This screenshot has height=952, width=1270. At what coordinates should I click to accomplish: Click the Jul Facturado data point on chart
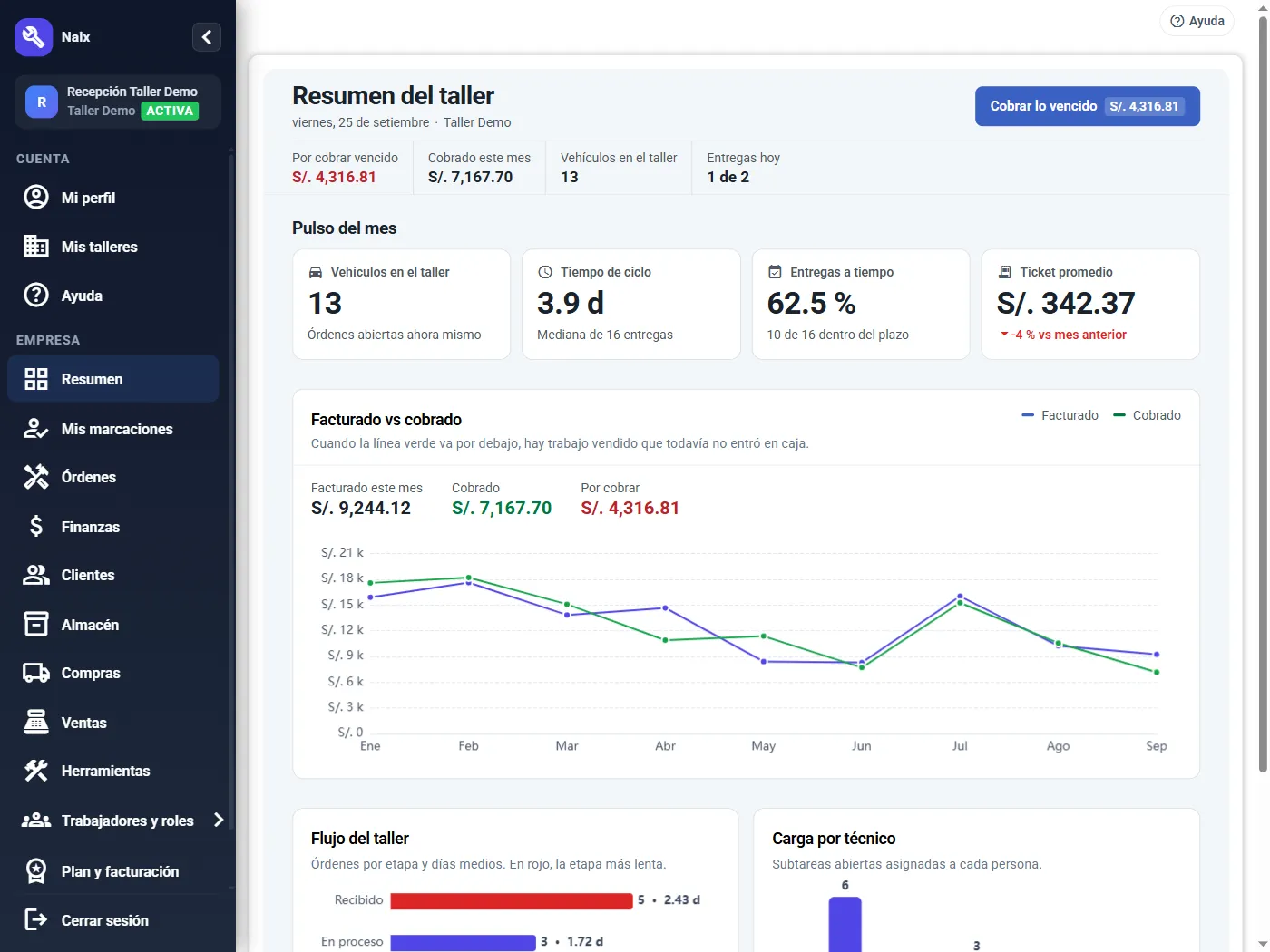tap(960, 596)
